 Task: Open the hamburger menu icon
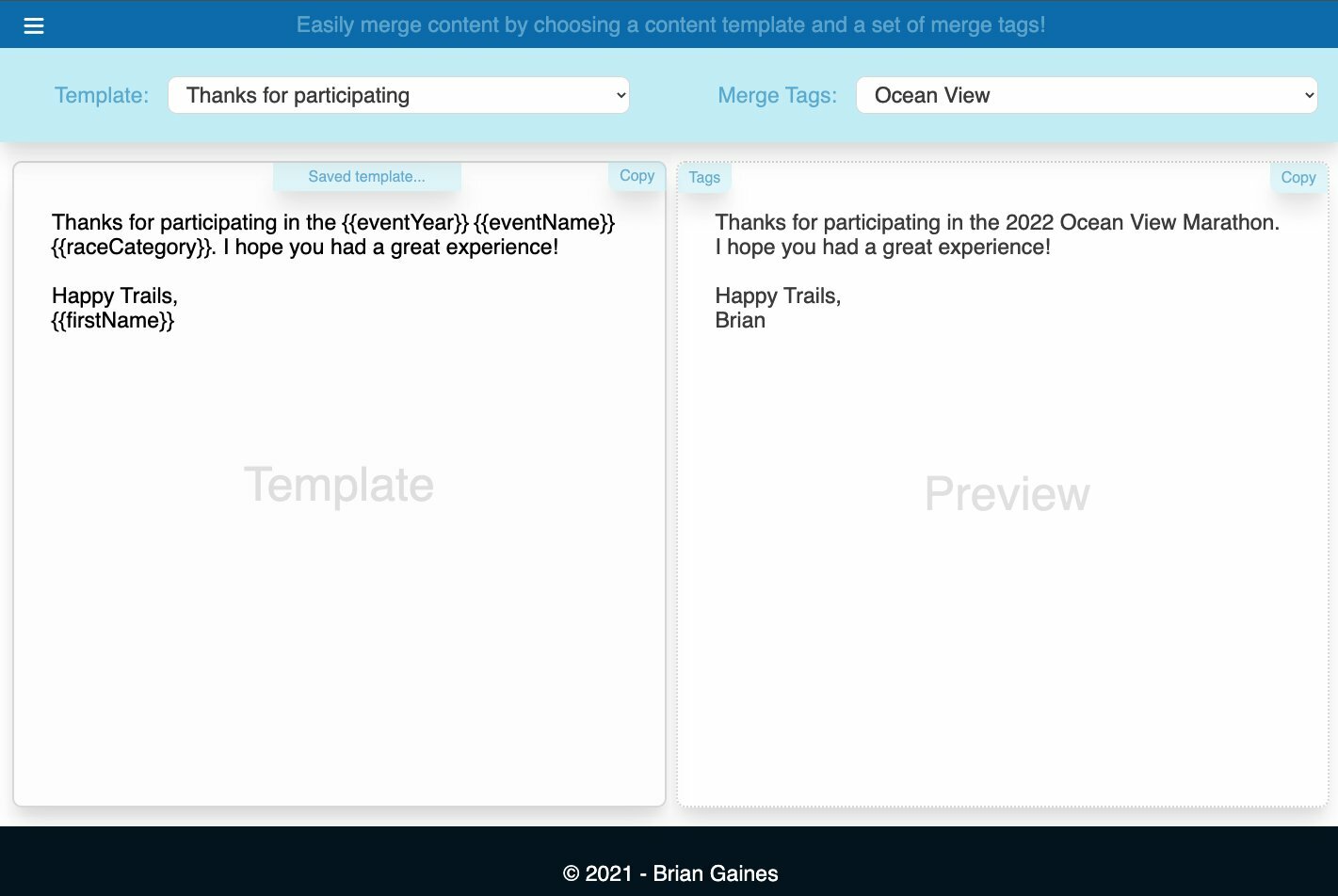click(34, 25)
